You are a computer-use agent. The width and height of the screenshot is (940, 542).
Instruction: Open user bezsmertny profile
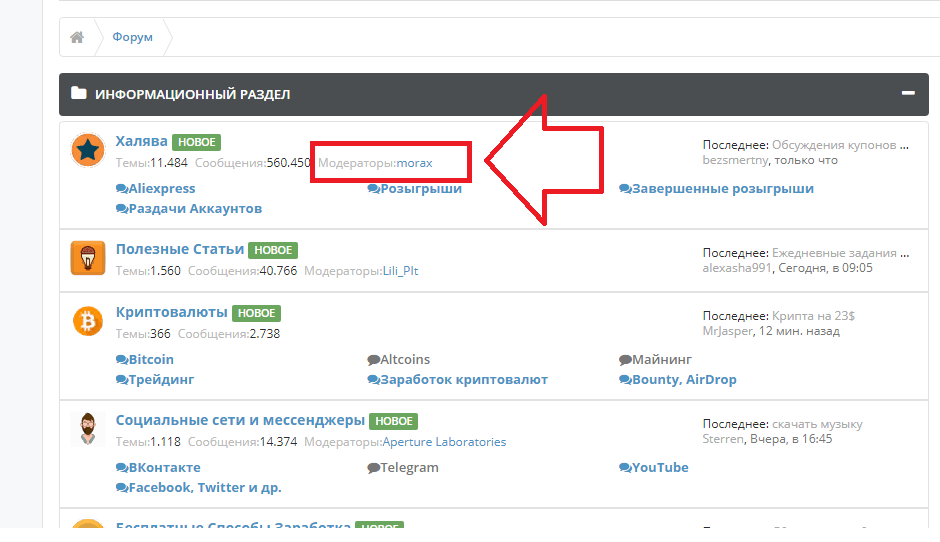735,160
